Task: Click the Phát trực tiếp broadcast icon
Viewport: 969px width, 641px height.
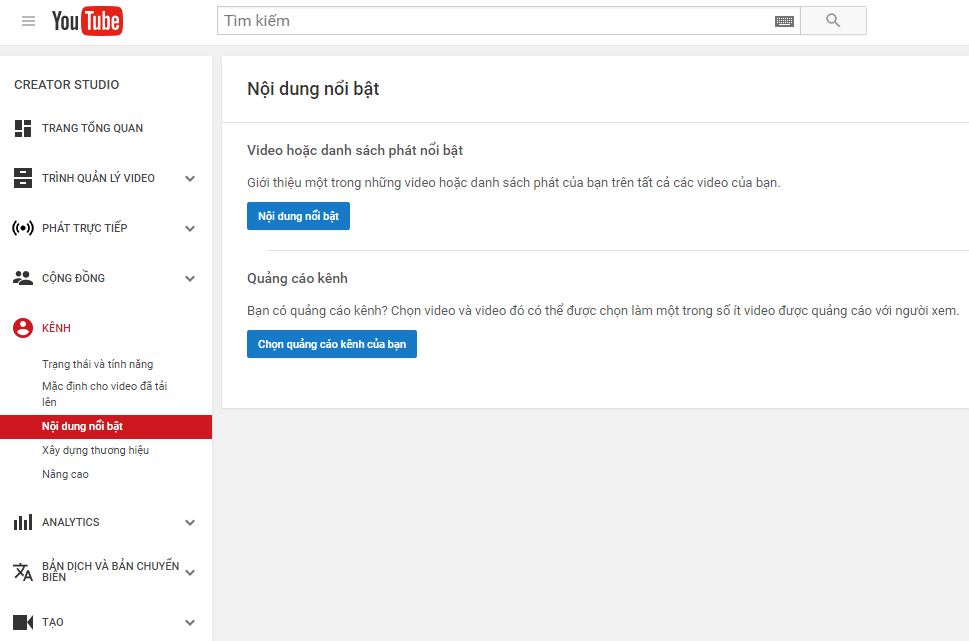Action: click(22, 228)
